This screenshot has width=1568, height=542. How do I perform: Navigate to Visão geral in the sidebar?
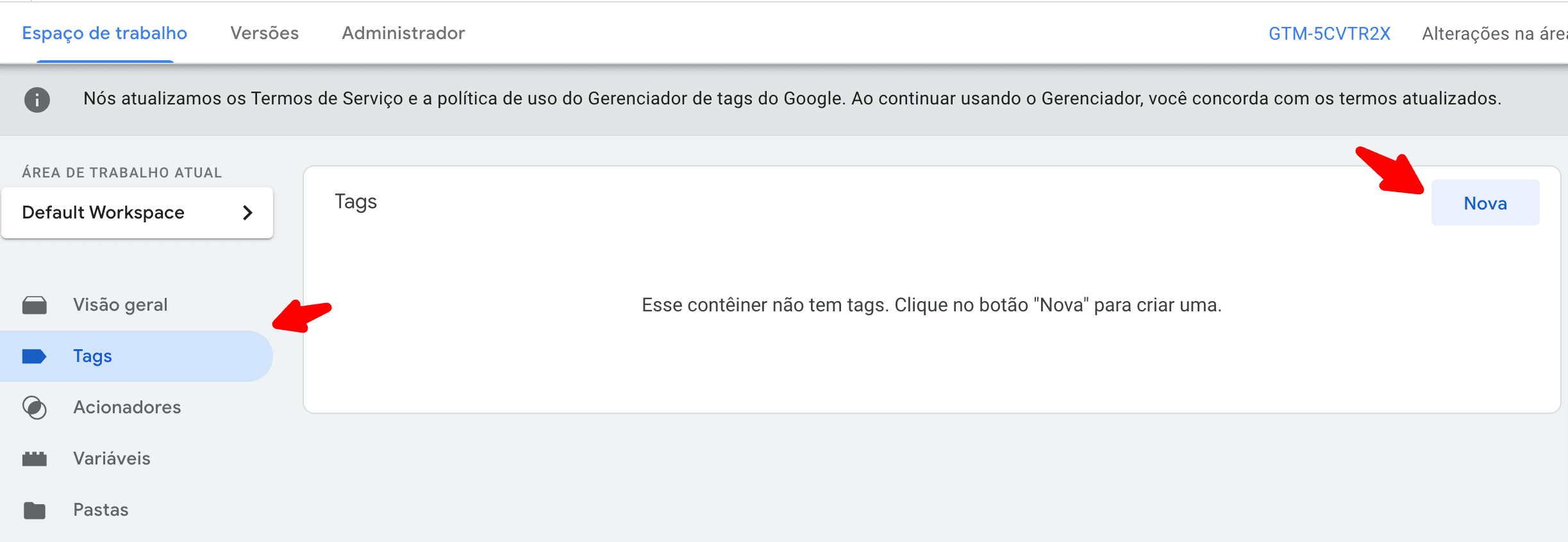pos(121,304)
